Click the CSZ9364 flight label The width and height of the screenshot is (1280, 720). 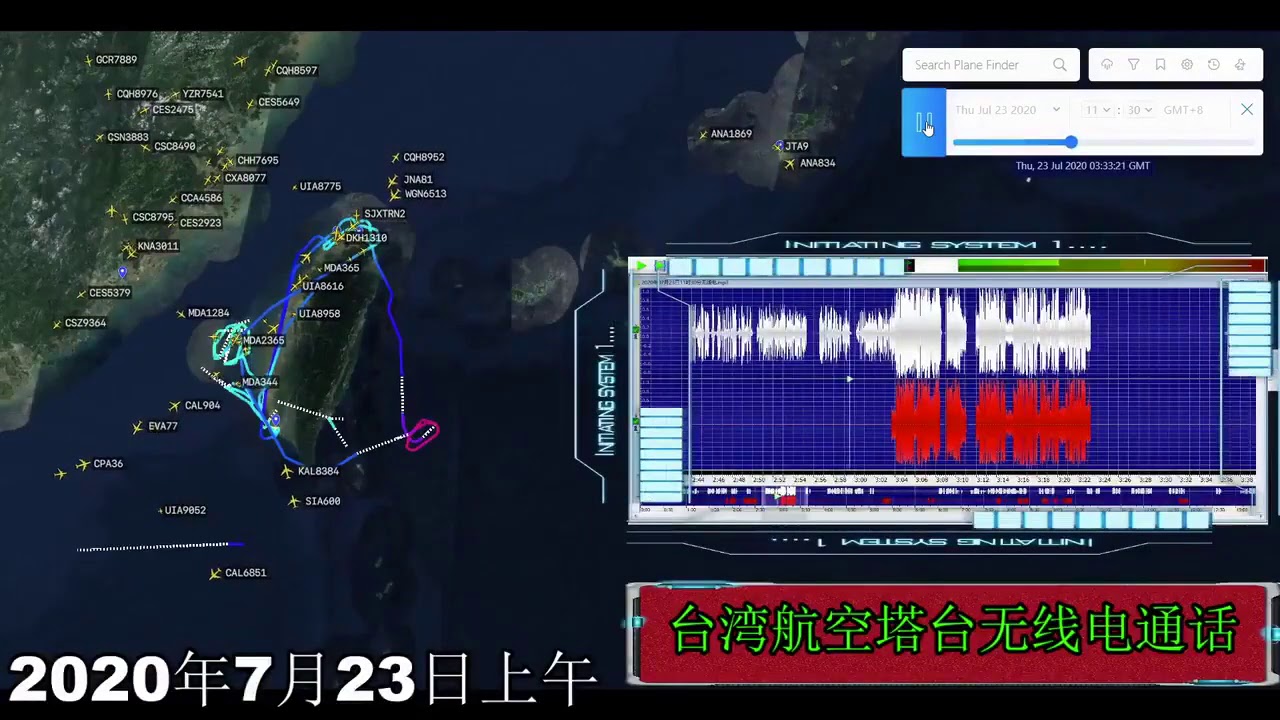[85, 323]
